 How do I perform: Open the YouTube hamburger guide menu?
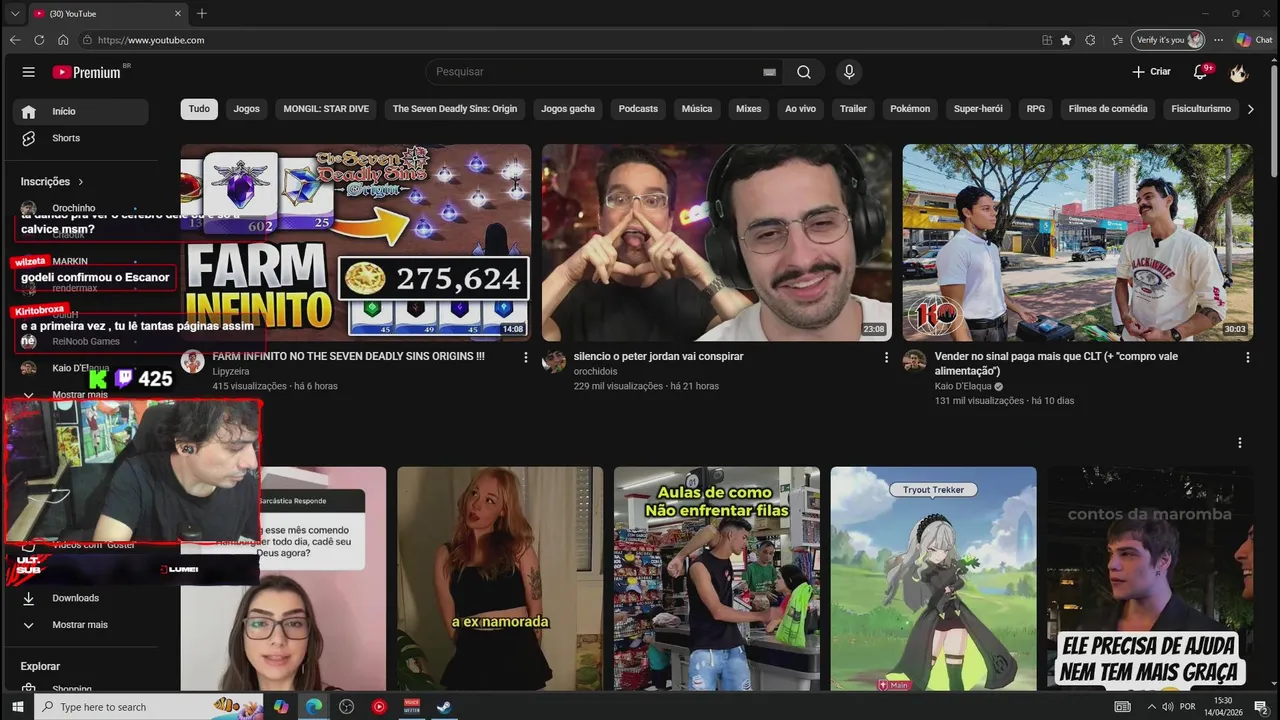pos(28,72)
